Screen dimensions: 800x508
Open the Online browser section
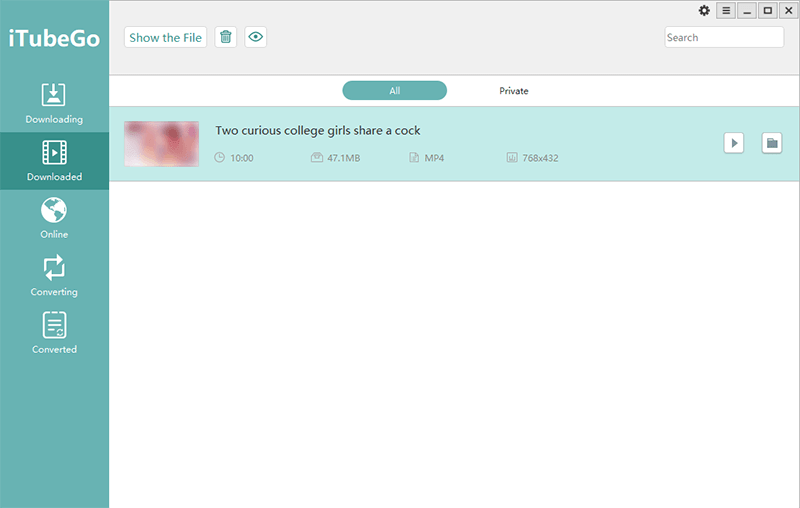(x=54, y=218)
